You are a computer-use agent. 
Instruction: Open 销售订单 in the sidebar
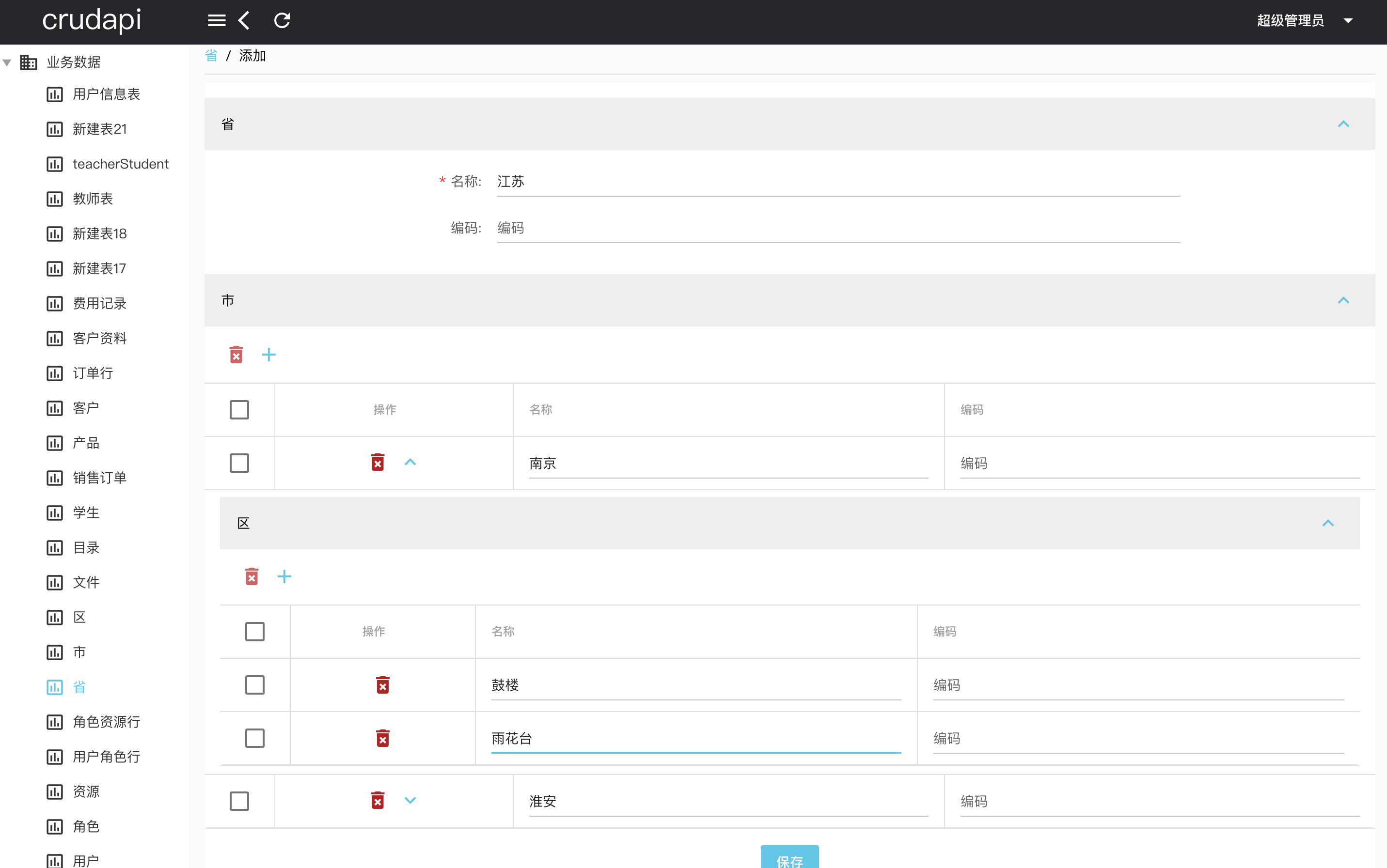[x=99, y=478]
